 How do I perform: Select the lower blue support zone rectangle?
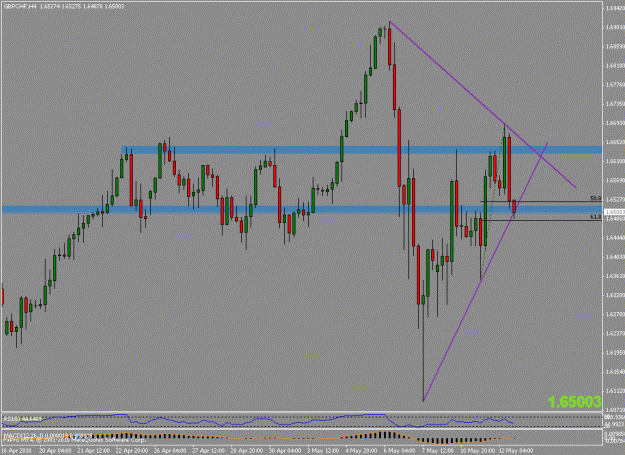coord(302,209)
